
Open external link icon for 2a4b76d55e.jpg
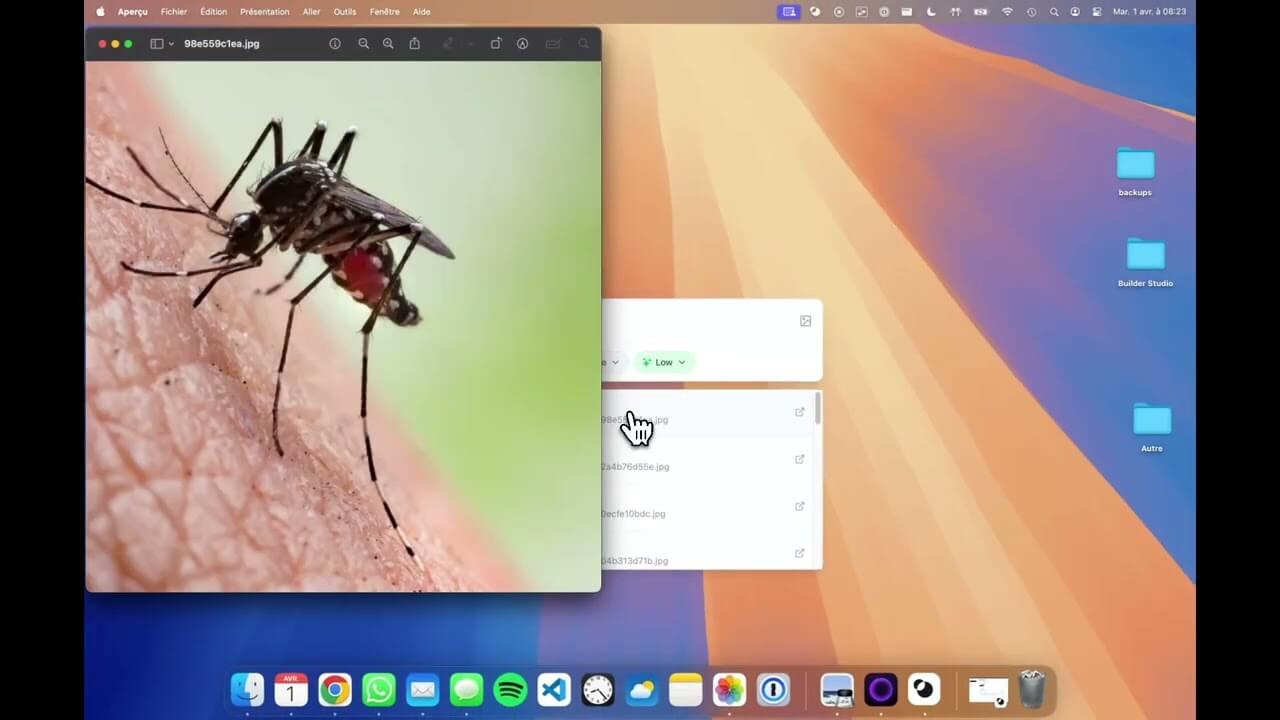coord(799,459)
